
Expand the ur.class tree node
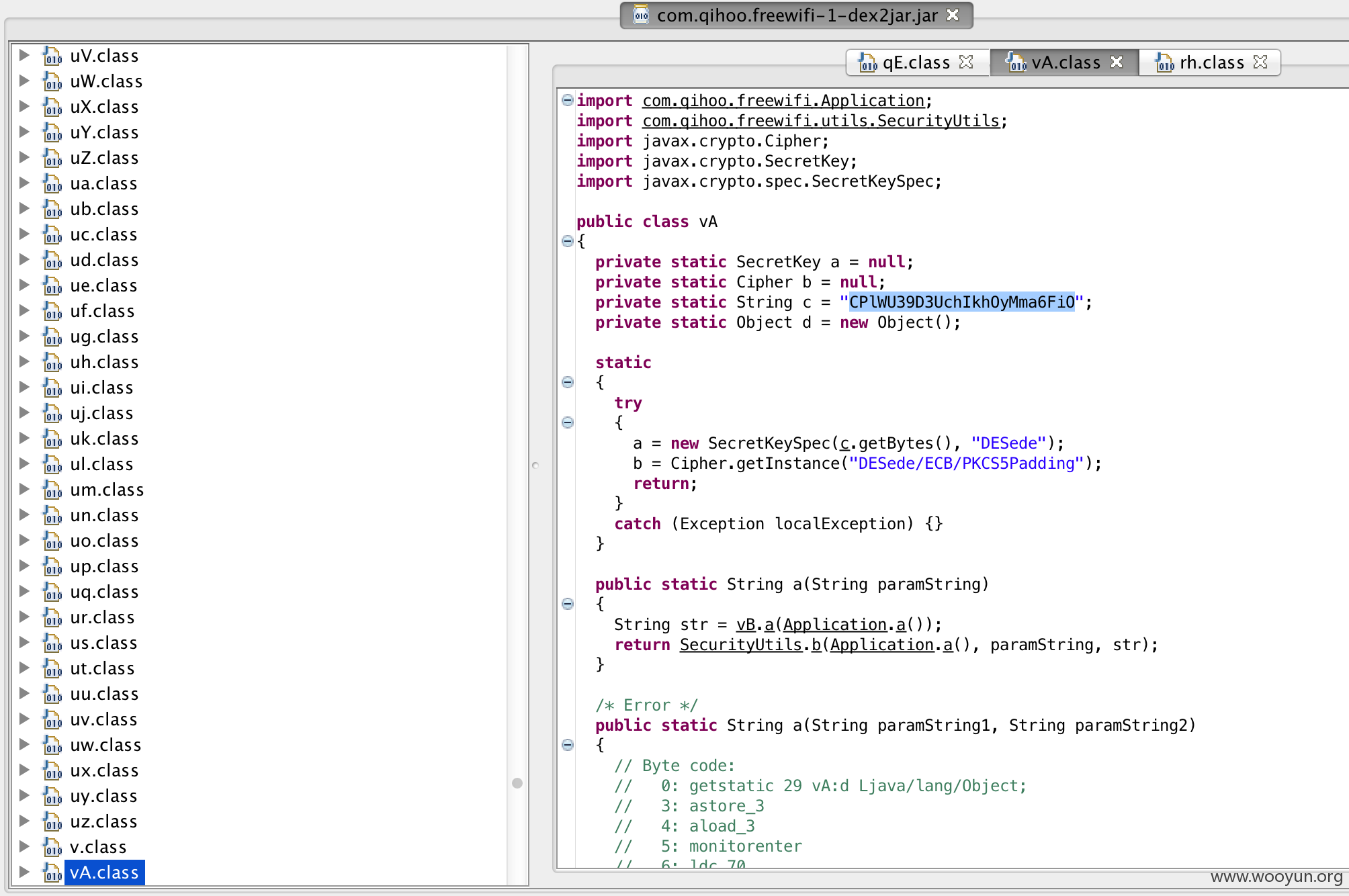[24, 617]
